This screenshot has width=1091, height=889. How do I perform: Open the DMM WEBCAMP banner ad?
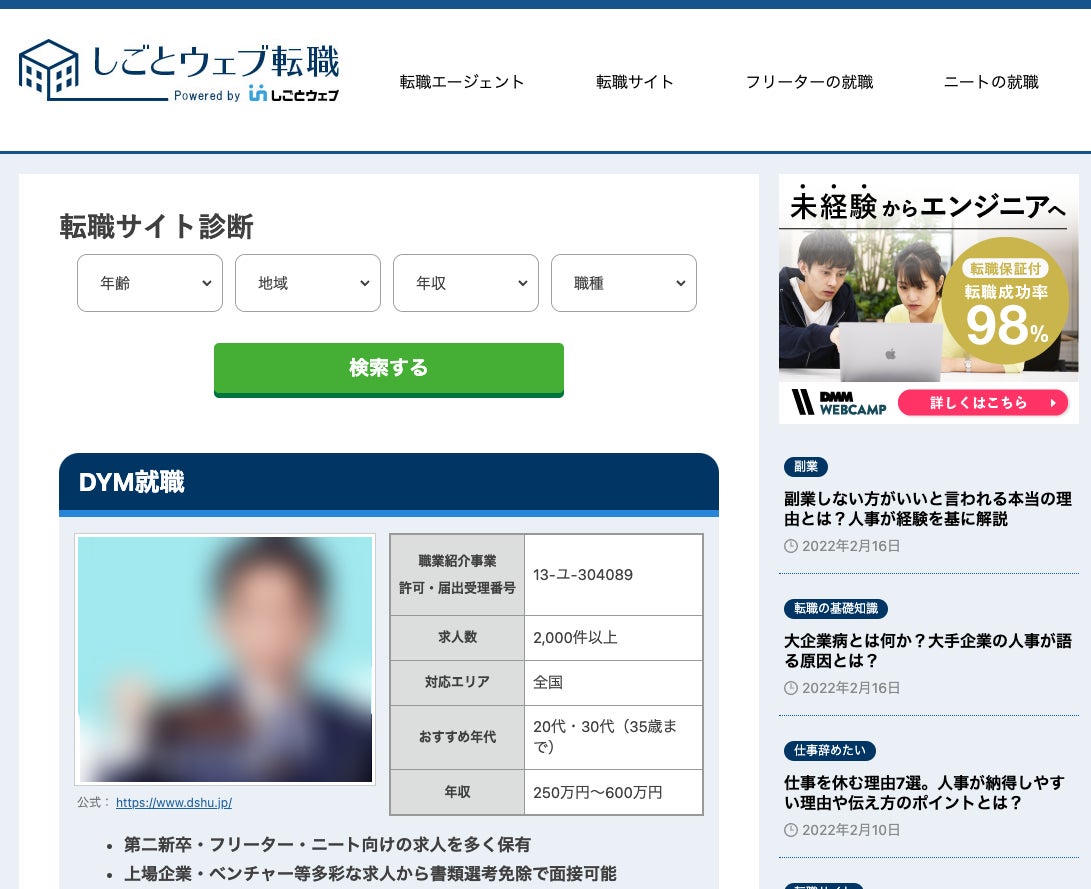point(928,298)
